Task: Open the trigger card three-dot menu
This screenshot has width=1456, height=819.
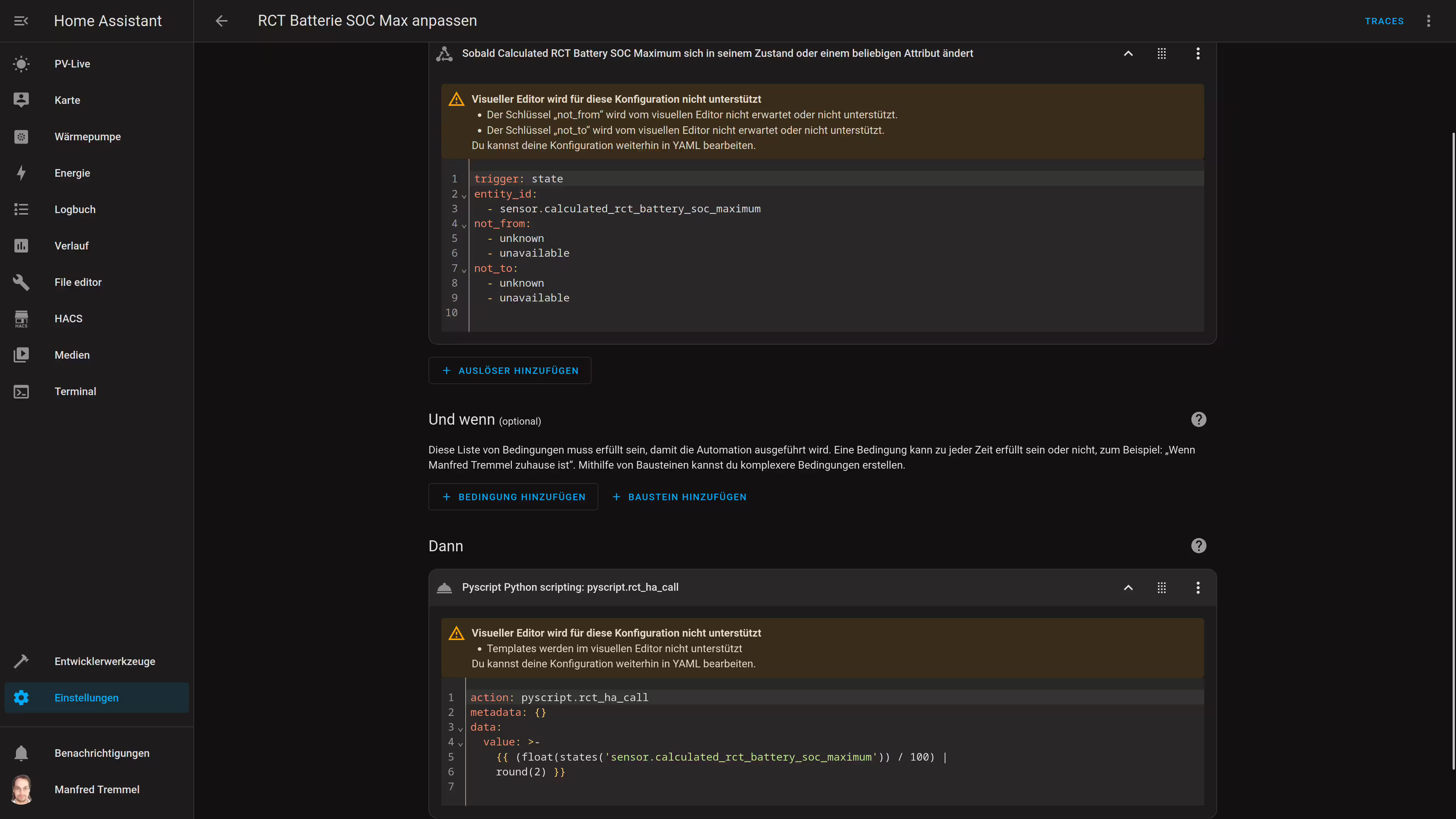Action: pos(1198,53)
